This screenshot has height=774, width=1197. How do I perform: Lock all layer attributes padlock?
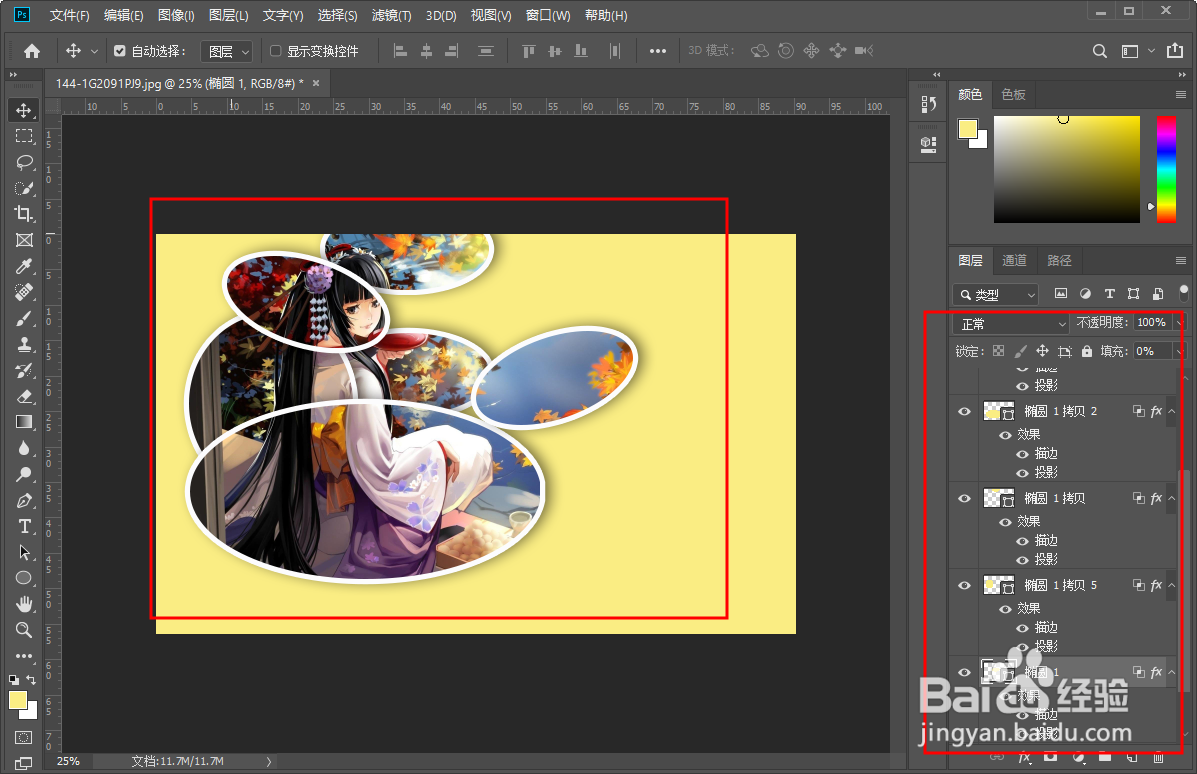coord(1086,351)
